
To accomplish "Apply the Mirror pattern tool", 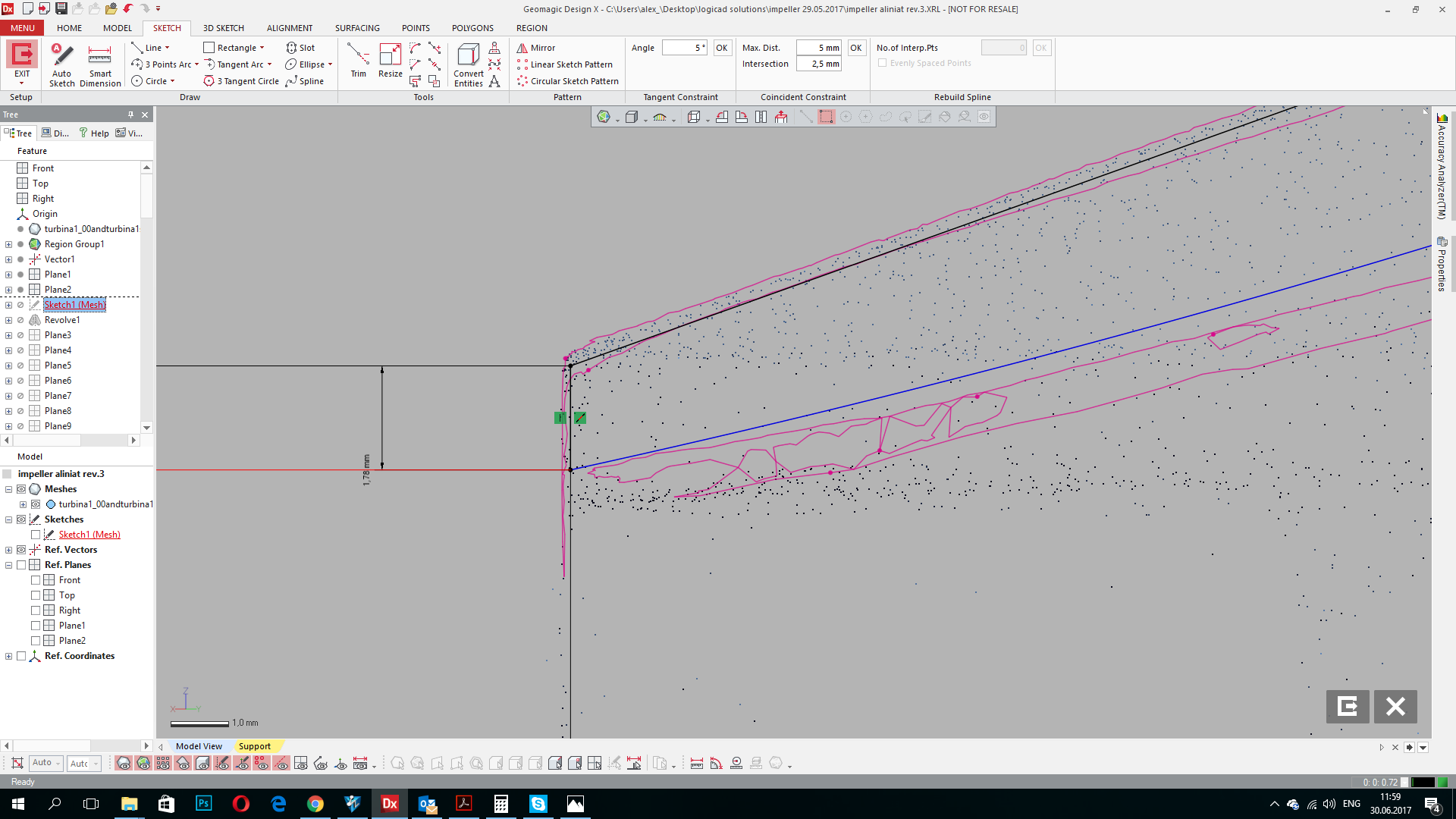I will tap(536, 48).
